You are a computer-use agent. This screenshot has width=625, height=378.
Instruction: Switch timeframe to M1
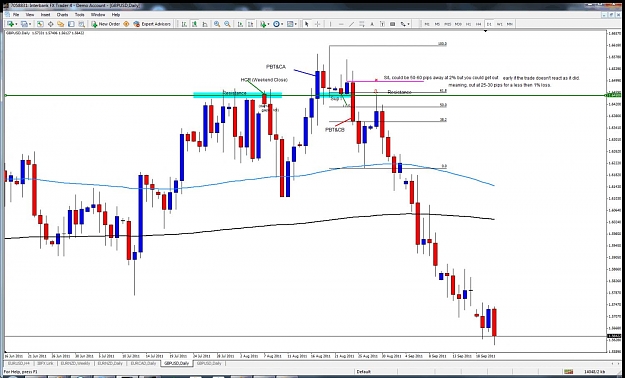426,24
